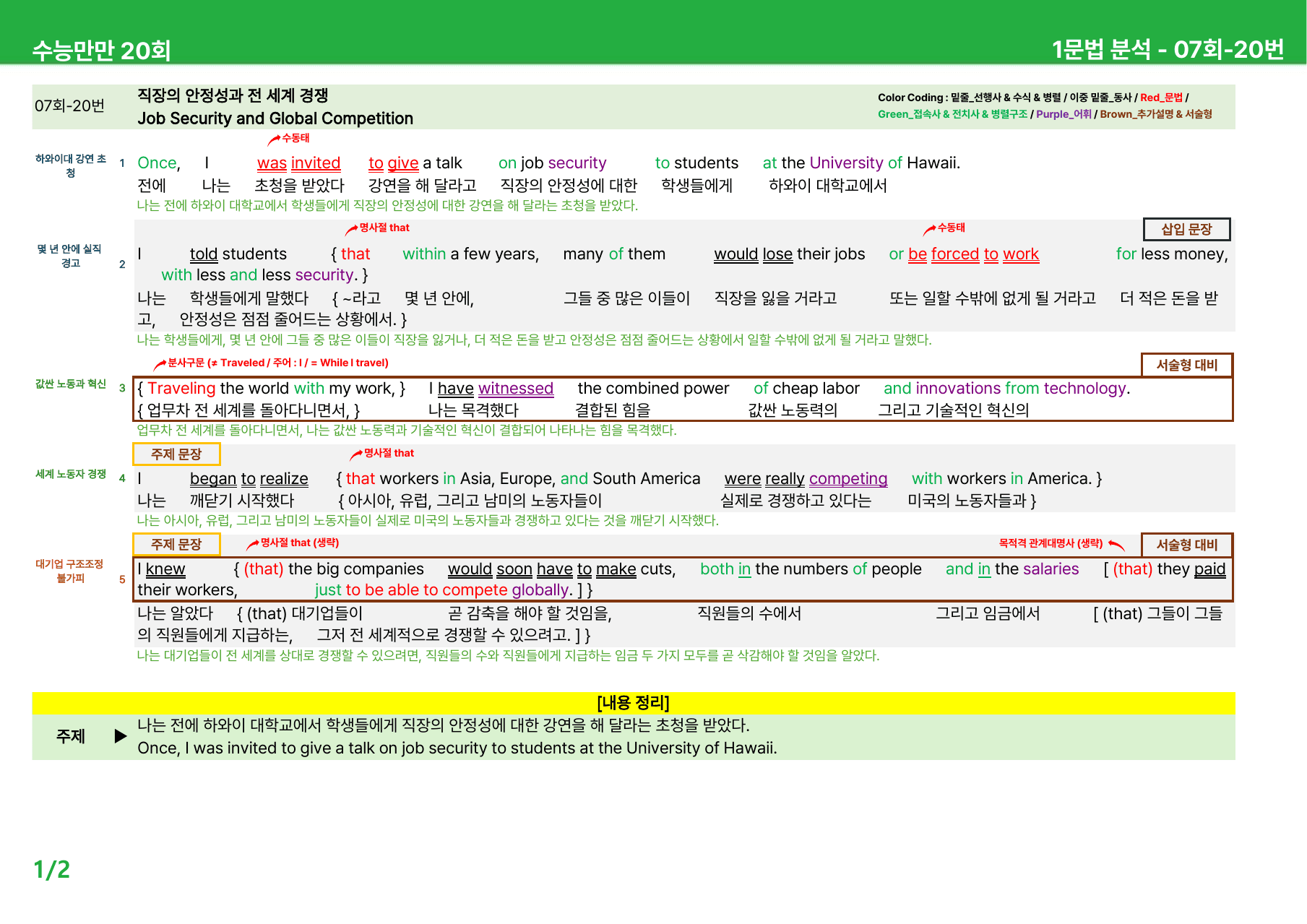Click the '목적격 관계대명사 (생략)' annotation
The width and height of the screenshot is (1307, 924).
pos(1051,543)
